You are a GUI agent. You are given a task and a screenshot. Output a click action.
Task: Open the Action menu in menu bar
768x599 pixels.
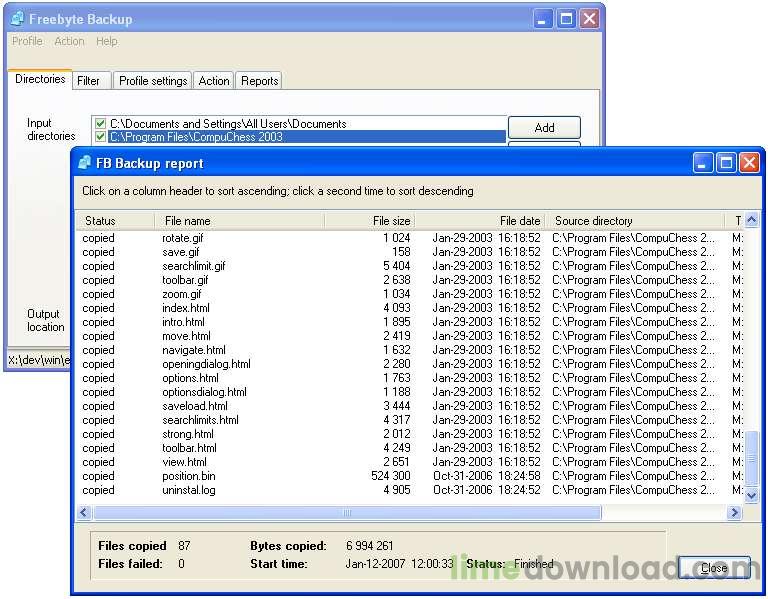[x=69, y=41]
